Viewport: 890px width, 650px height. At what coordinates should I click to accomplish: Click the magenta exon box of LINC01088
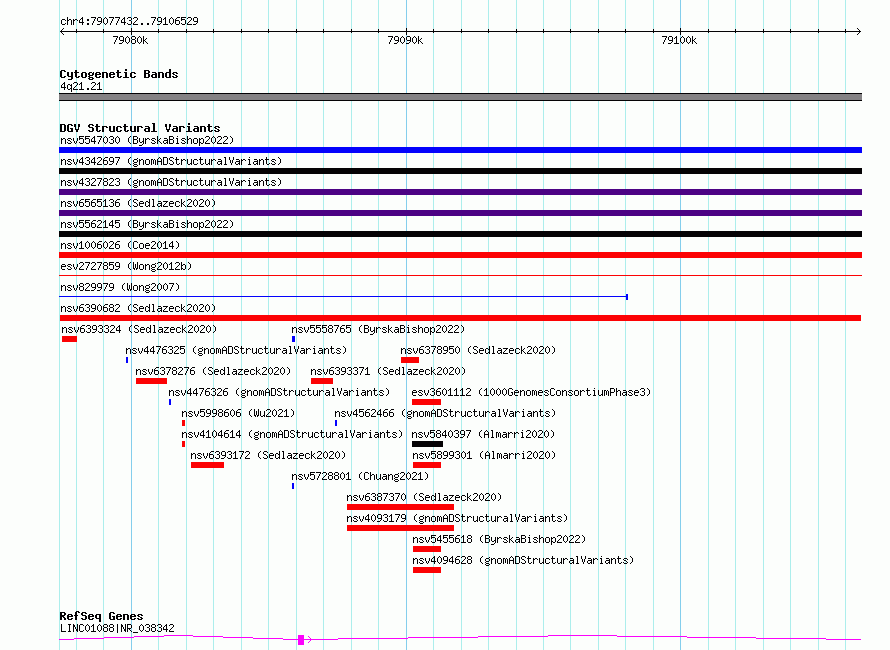click(301, 640)
